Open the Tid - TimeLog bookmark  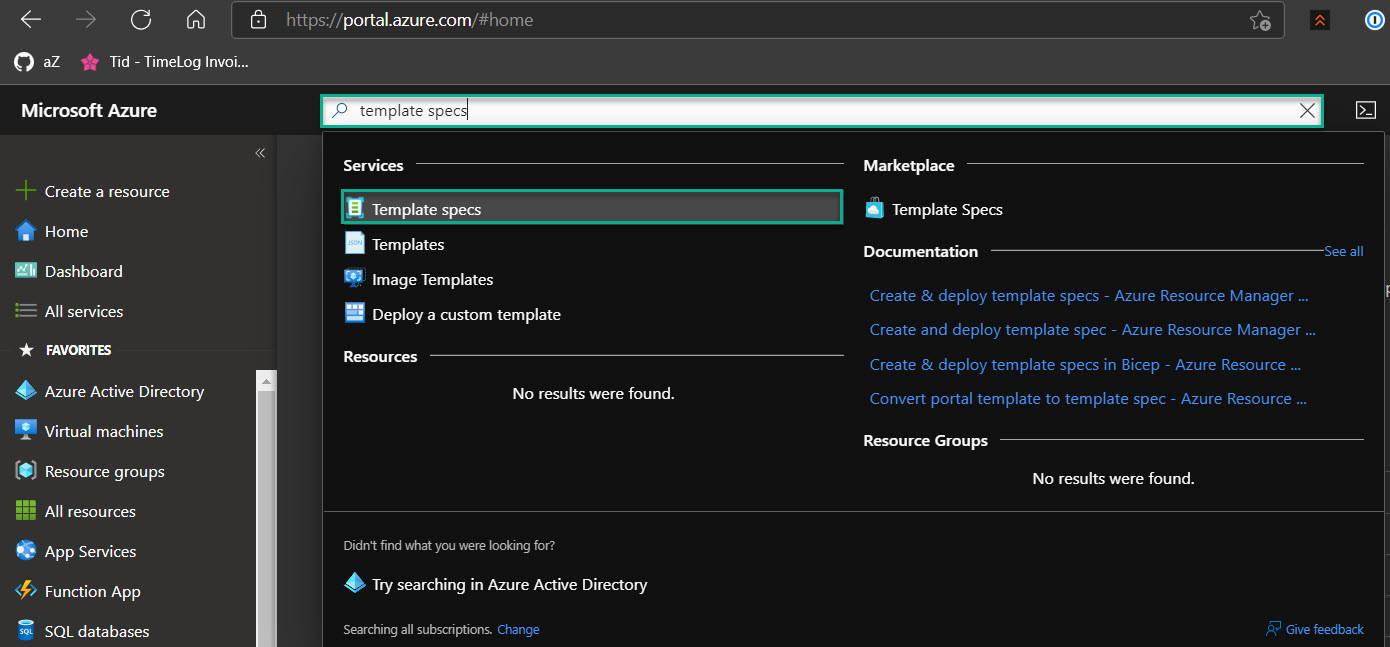pos(165,62)
